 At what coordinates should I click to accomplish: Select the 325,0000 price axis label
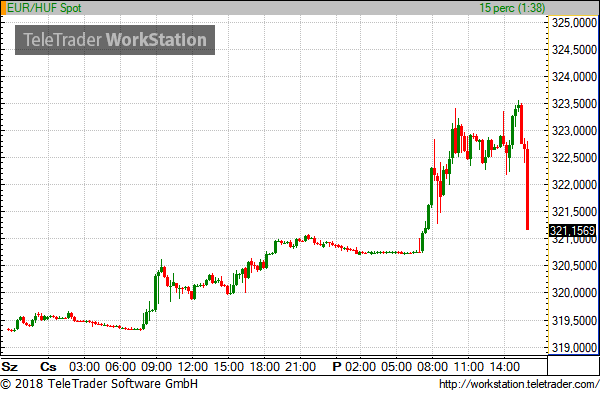[x=574, y=23]
